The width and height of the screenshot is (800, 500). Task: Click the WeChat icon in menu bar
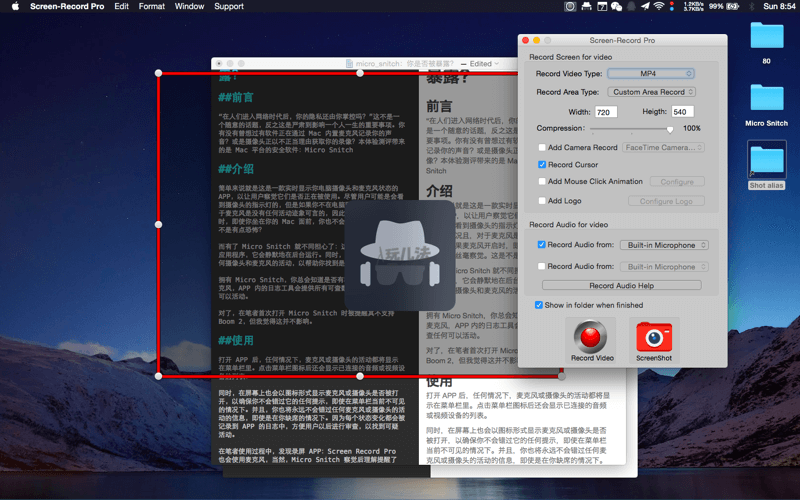coord(616,6)
